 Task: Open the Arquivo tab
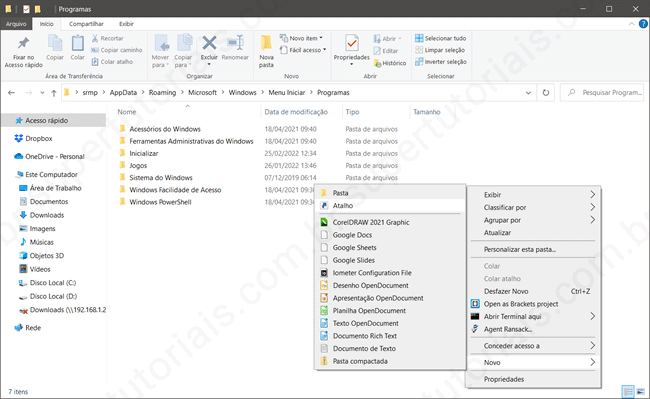pyautogui.click(x=16, y=24)
